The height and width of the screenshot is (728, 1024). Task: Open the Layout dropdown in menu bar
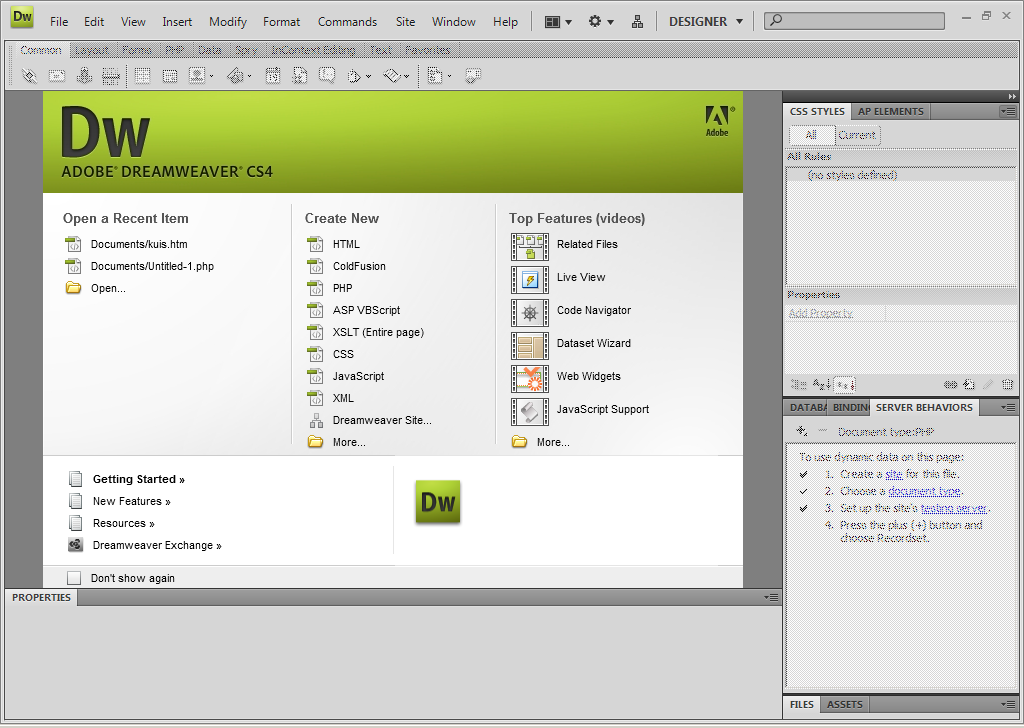(558, 21)
